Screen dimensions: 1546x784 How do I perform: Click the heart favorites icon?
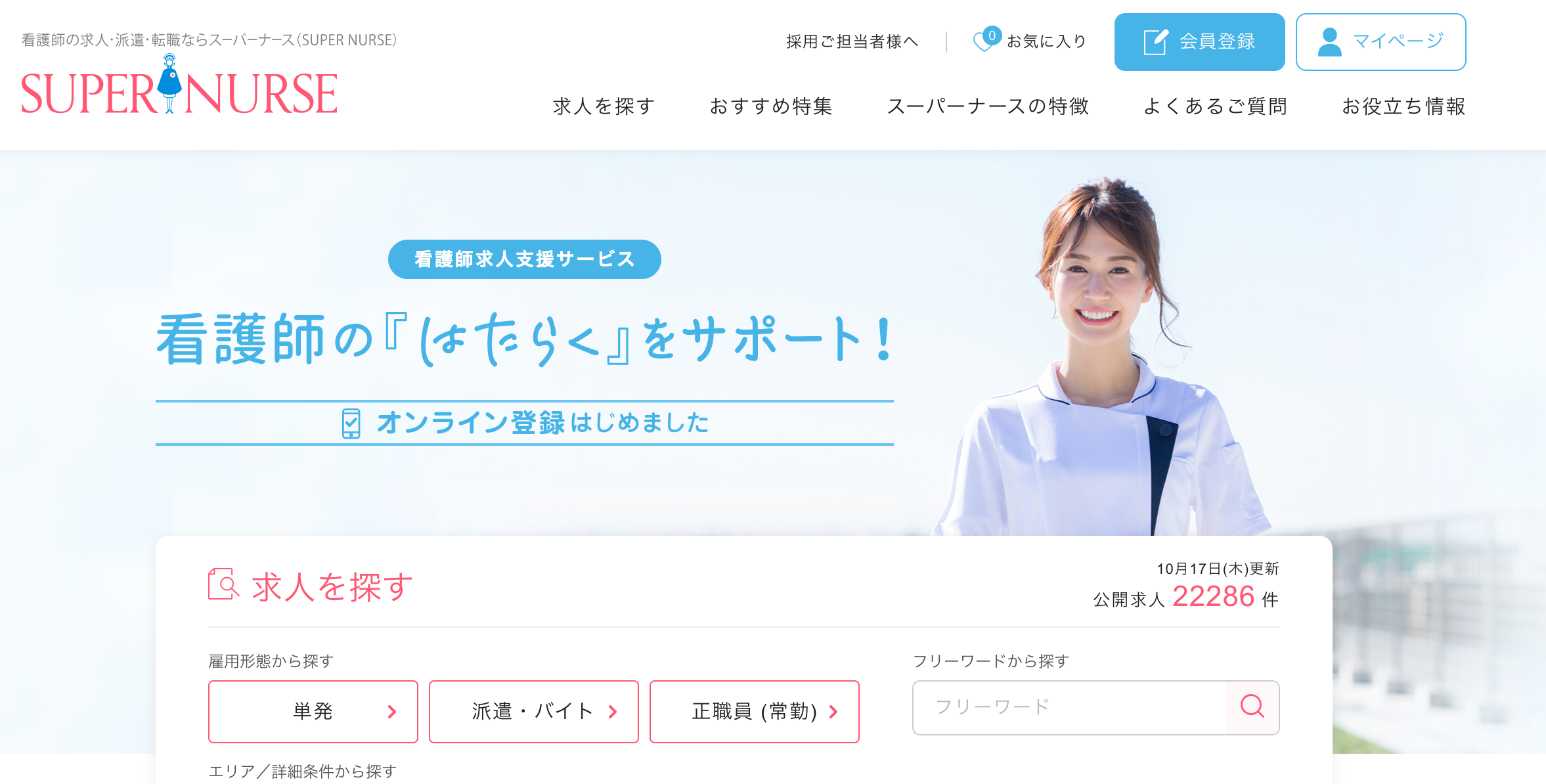pos(986,41)
